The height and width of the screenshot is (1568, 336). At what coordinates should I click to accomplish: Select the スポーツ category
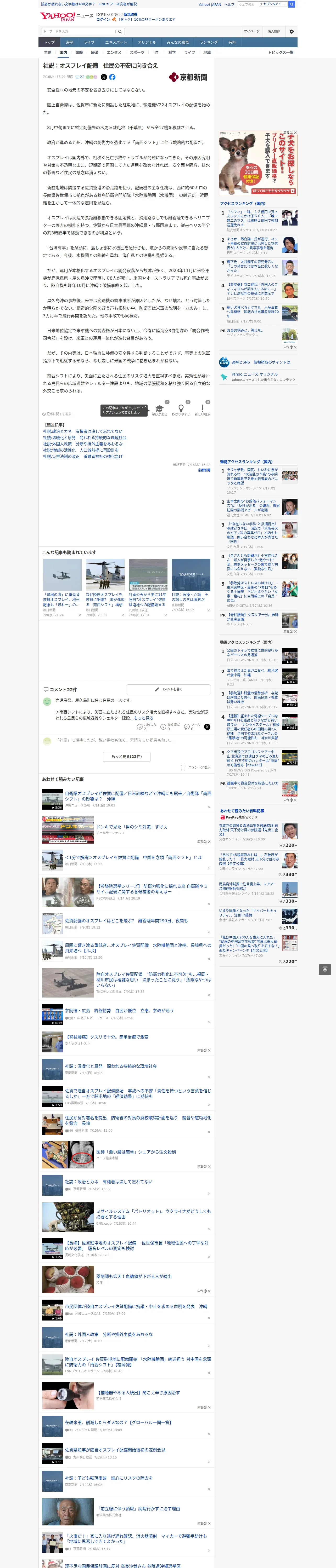137,52
